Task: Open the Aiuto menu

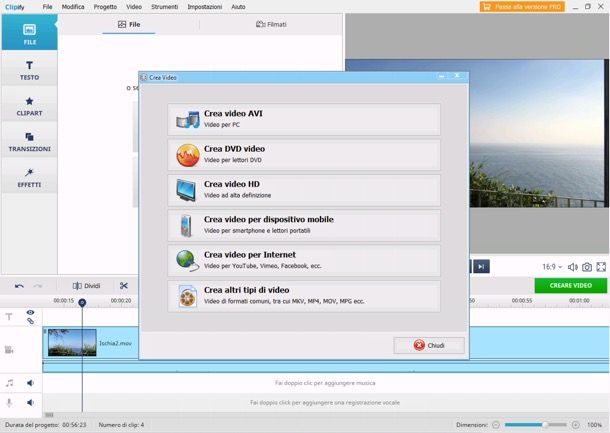Action: [238, 7]
